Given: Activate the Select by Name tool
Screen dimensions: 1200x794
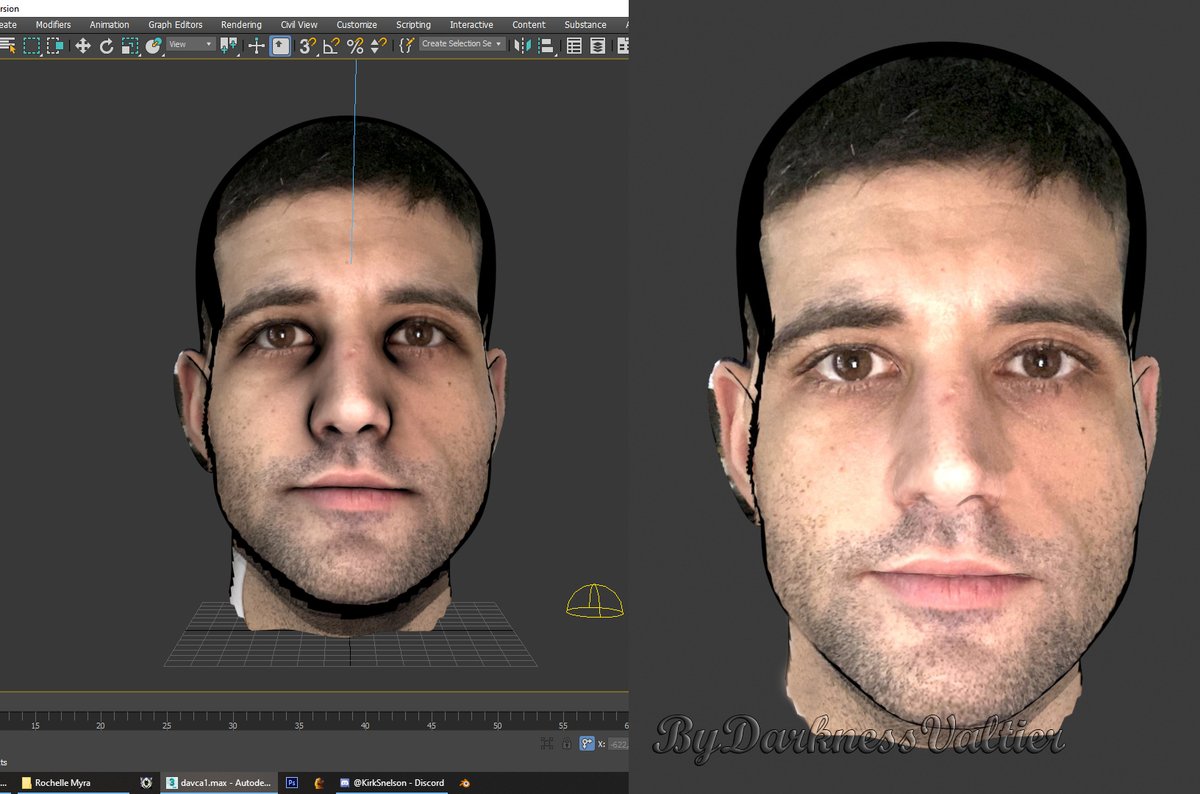Looking at the screenshot, I should click(8, 45).
